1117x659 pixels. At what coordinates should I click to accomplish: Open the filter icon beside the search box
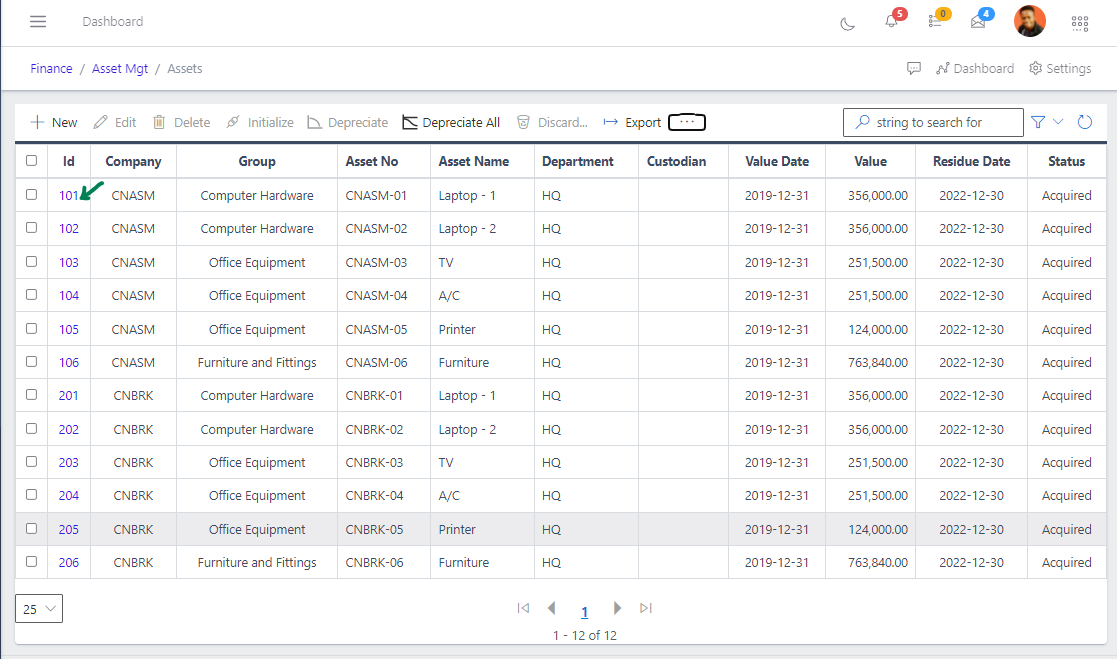1040,121
